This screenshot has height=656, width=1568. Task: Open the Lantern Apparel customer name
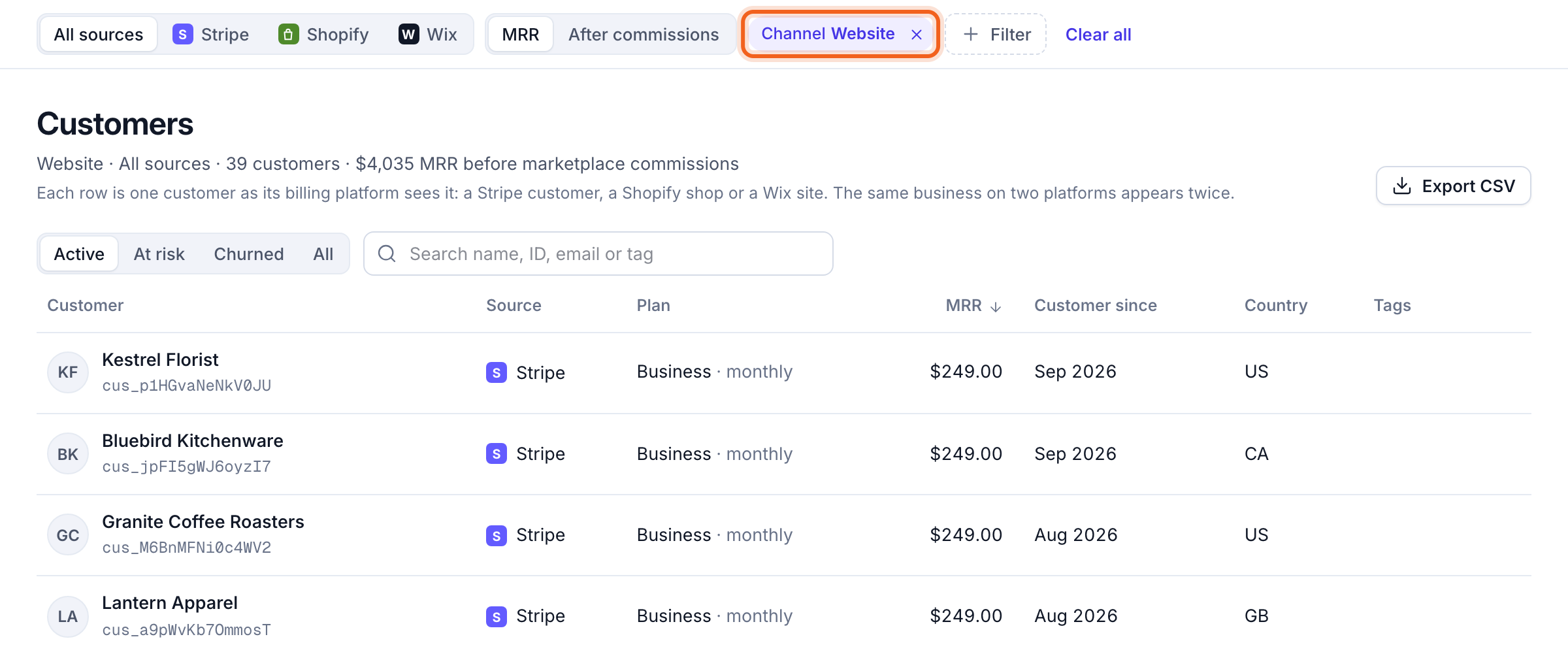(x=170, y=602)
